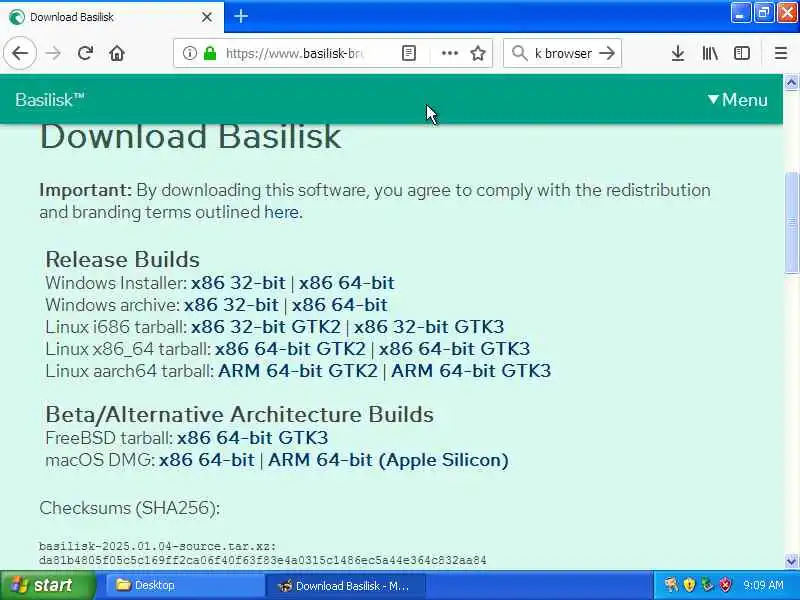Image resolution: width=800 pixels, height=600 pixels.
Task: Go back to the previous page
Action: [x=20, y=53]
